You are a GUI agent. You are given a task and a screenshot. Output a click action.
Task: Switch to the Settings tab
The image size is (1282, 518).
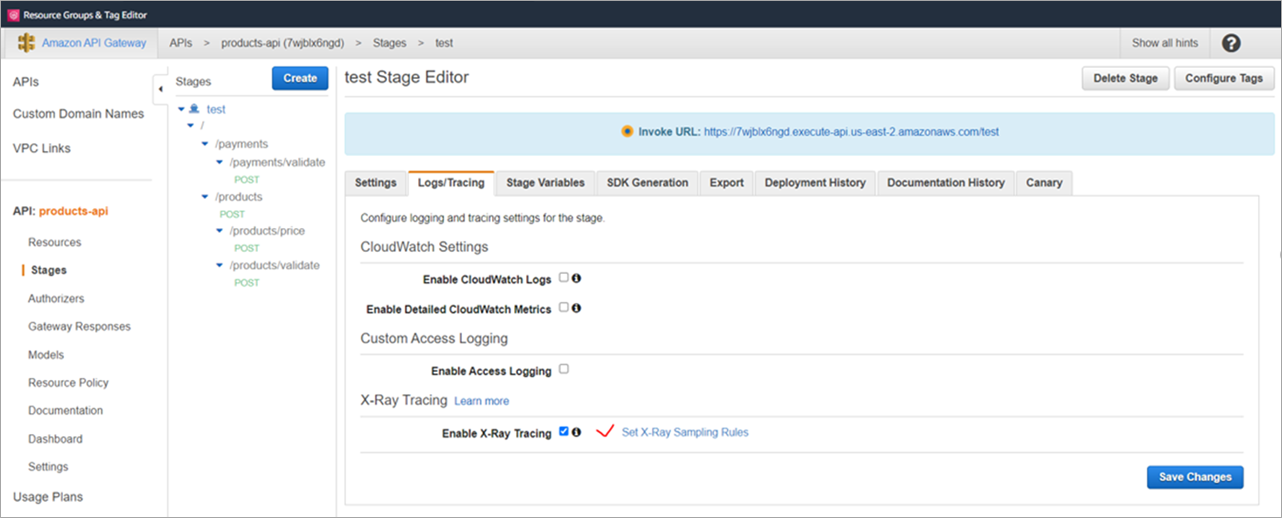pyautogui.click(x=376, y=183)
